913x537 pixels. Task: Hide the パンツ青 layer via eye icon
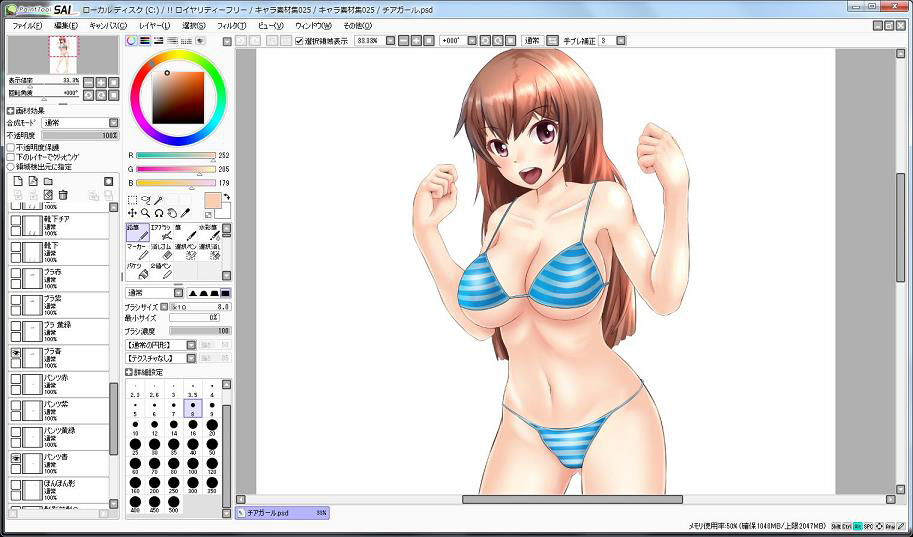(16, 459)
